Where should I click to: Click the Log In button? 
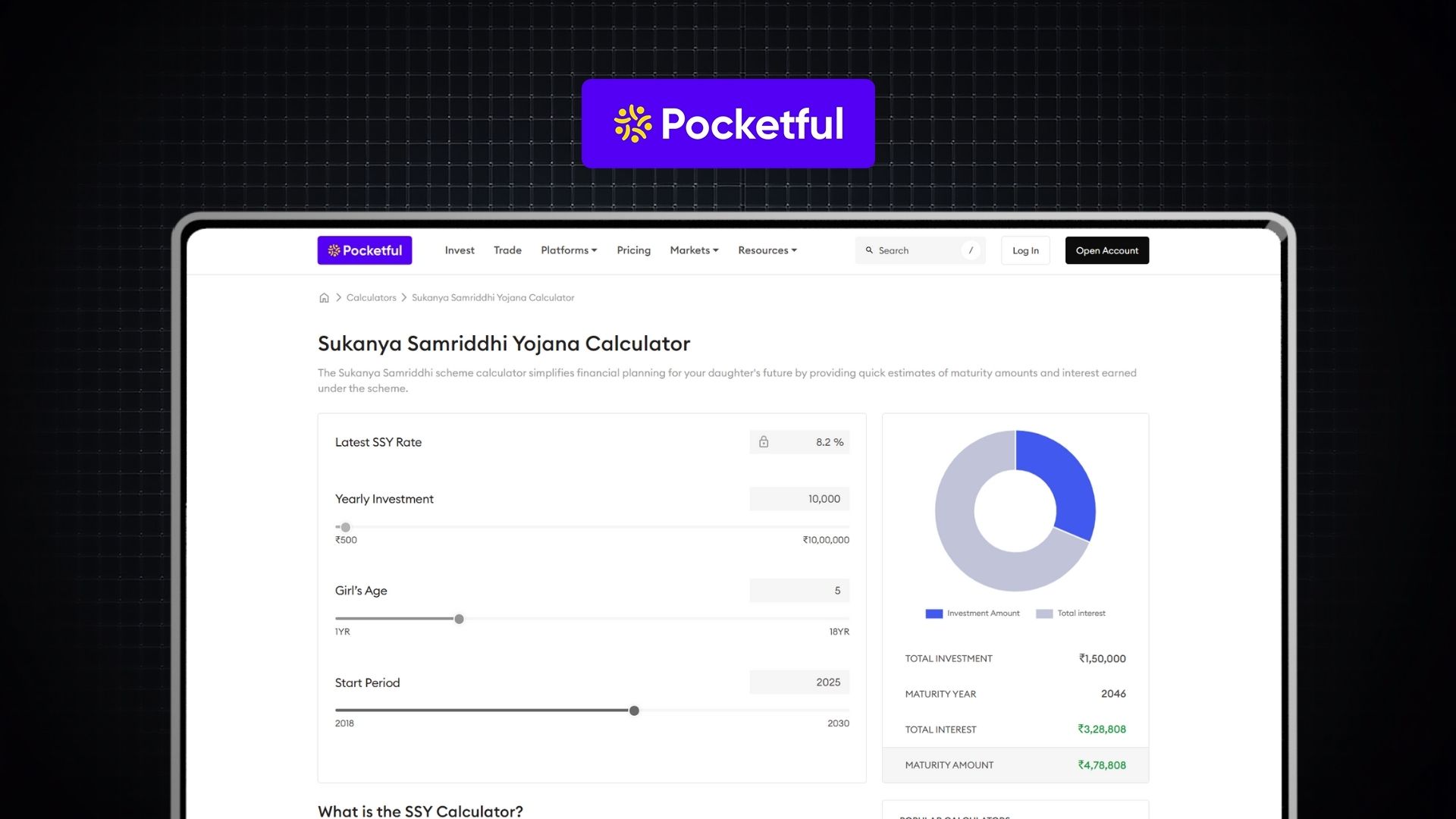click(x=1025, y=250)
